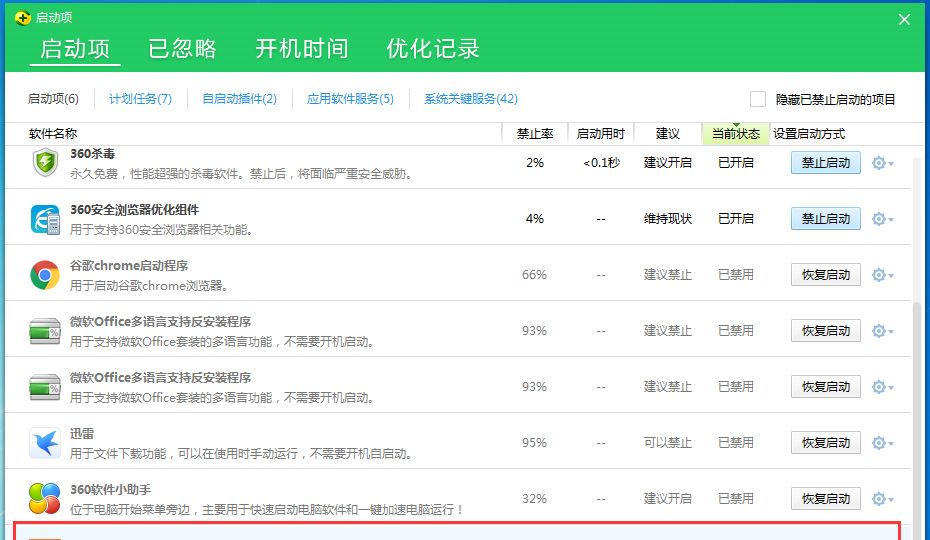930x540 pixels.
Task: Select the 计划任务(7) category
Action: point(140,99)
